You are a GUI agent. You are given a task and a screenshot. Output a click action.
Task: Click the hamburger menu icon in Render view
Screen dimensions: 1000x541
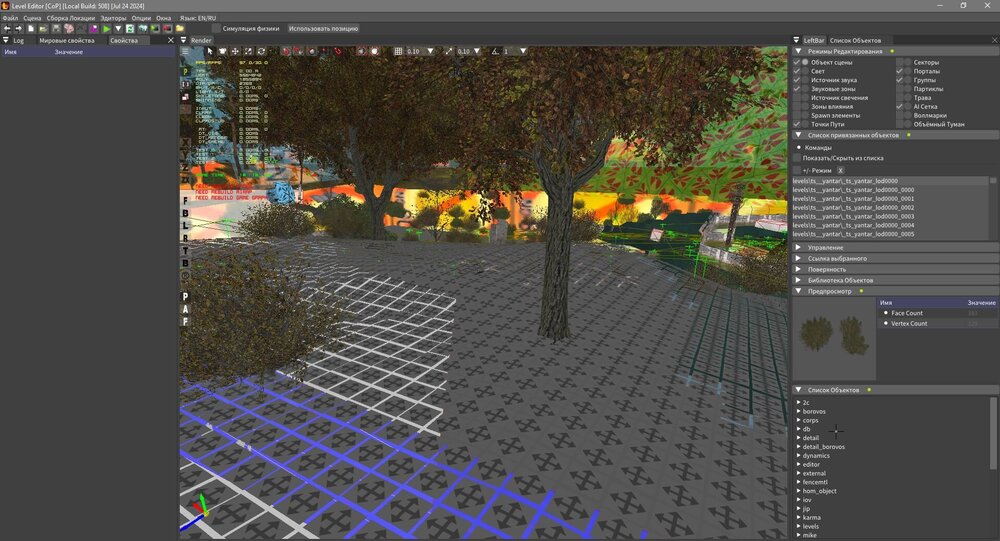[185, 51]
